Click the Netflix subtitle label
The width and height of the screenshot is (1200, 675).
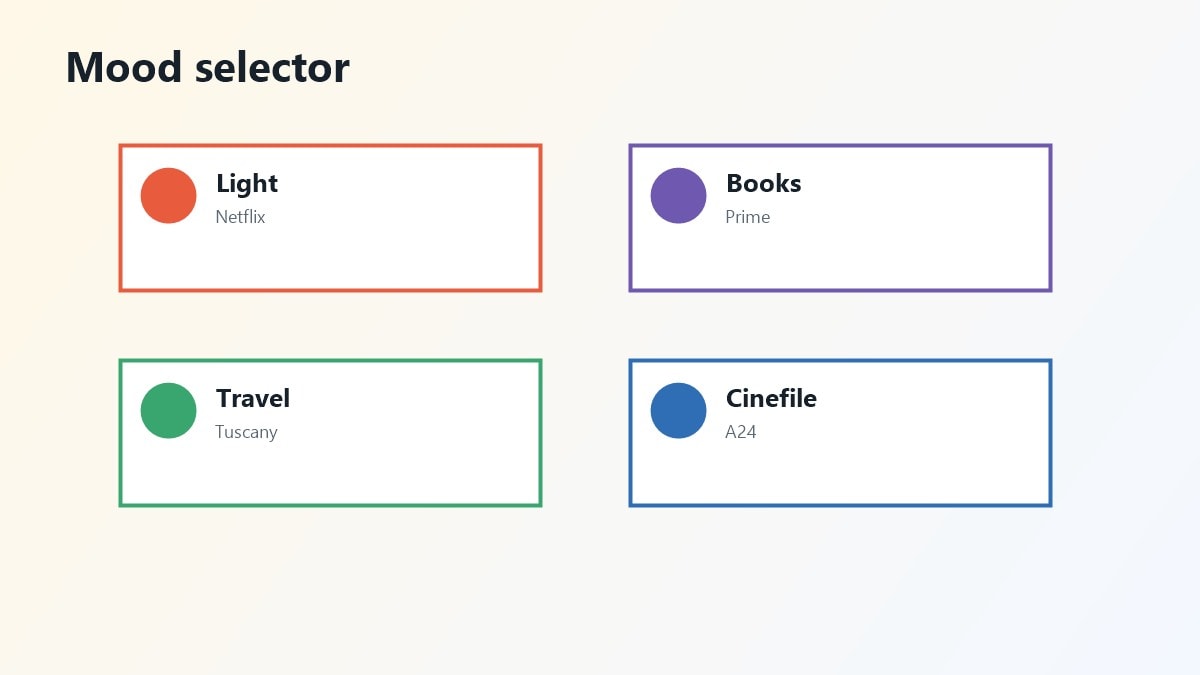(240, 217)
